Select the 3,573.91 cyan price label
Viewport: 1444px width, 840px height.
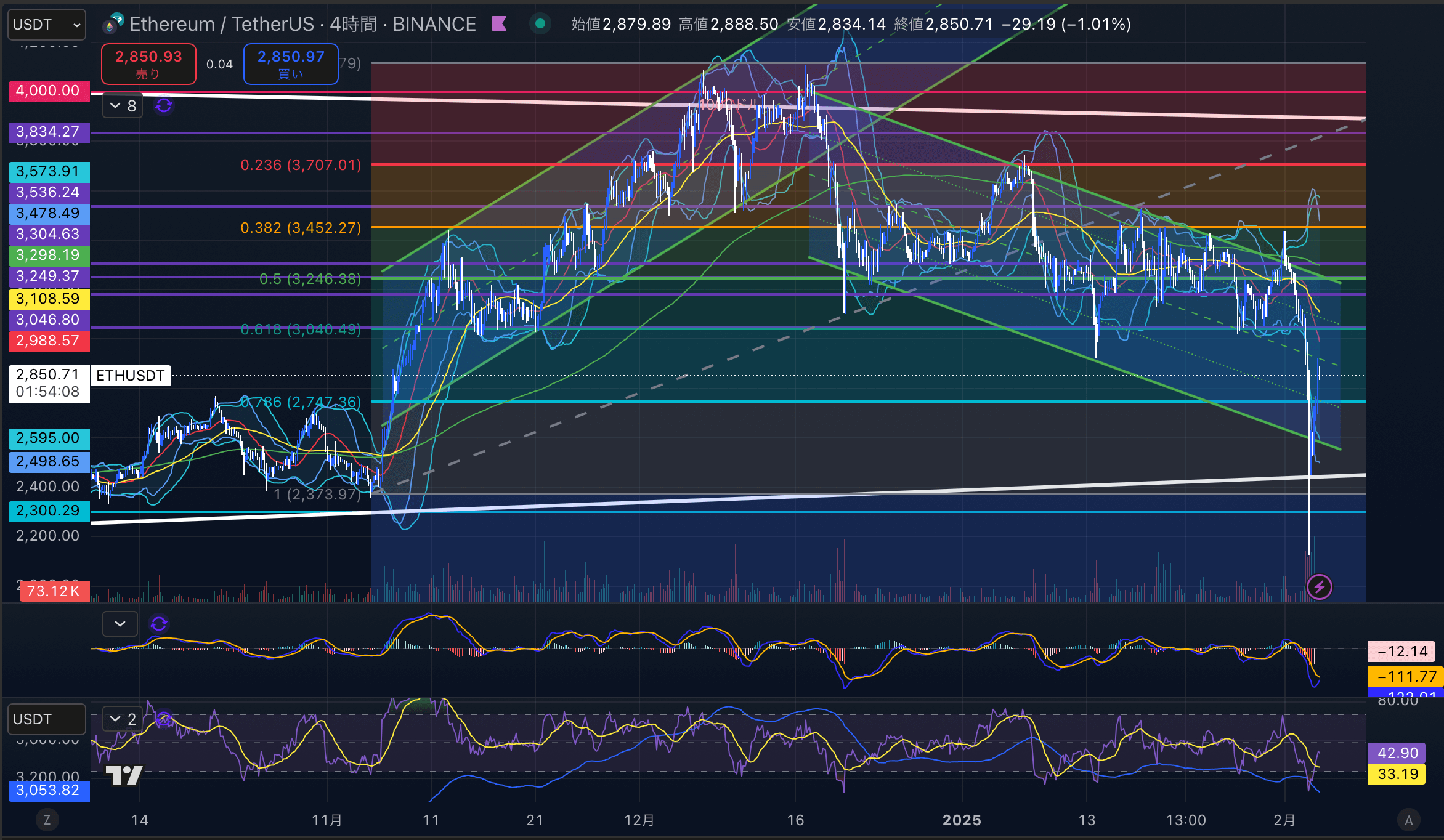[x=49, y=171]
